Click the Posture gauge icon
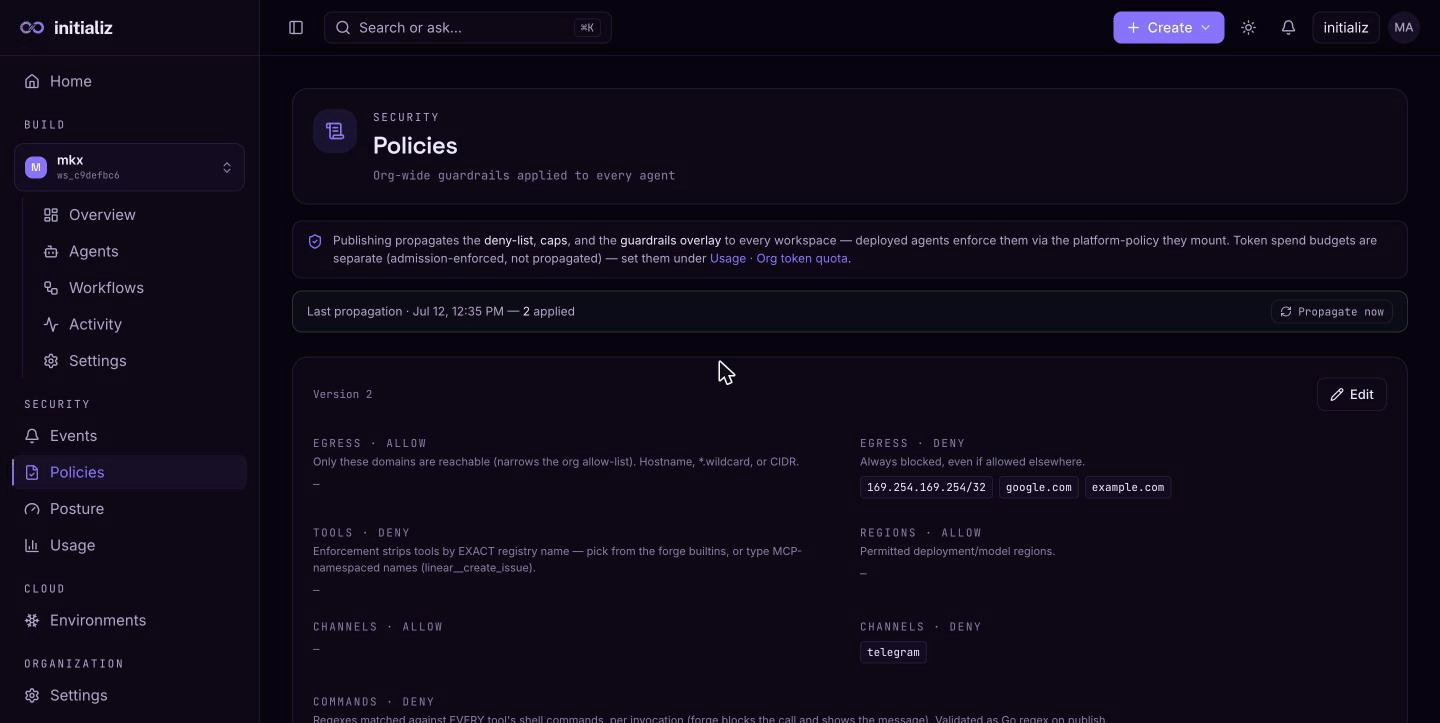Screen dimensions: 1440x723 pos(32,509)
